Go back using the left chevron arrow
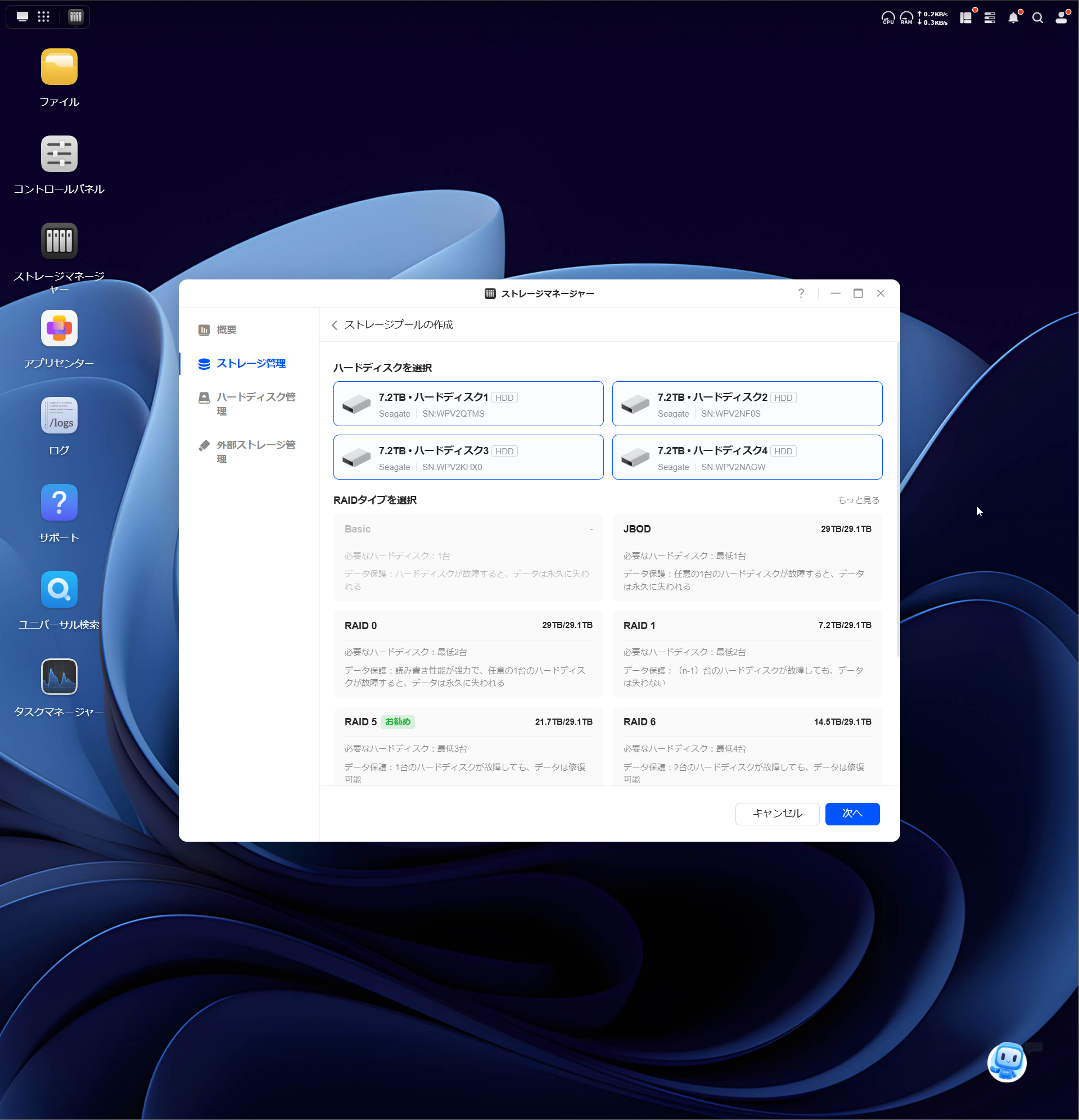1079x1120 pixels. point(335,325)
